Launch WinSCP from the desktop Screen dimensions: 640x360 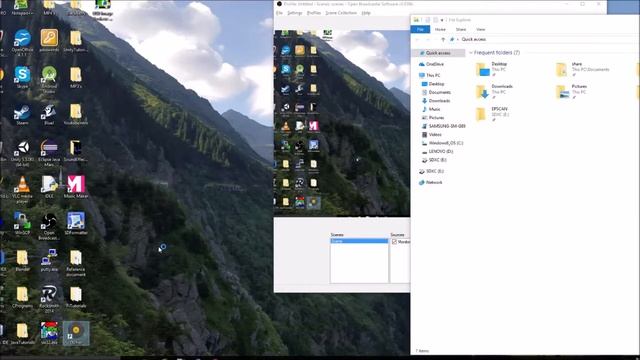click(22, 224)
